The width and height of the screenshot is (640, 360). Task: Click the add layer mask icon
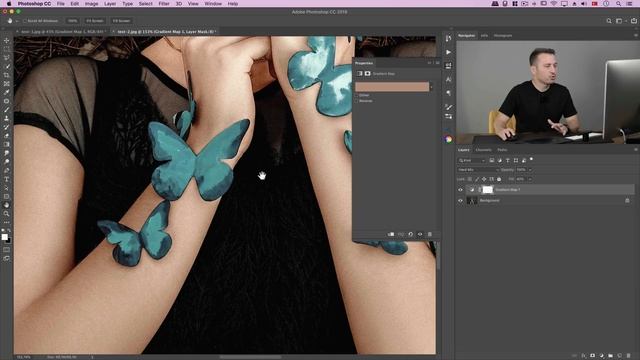click(x=593, y=356)
